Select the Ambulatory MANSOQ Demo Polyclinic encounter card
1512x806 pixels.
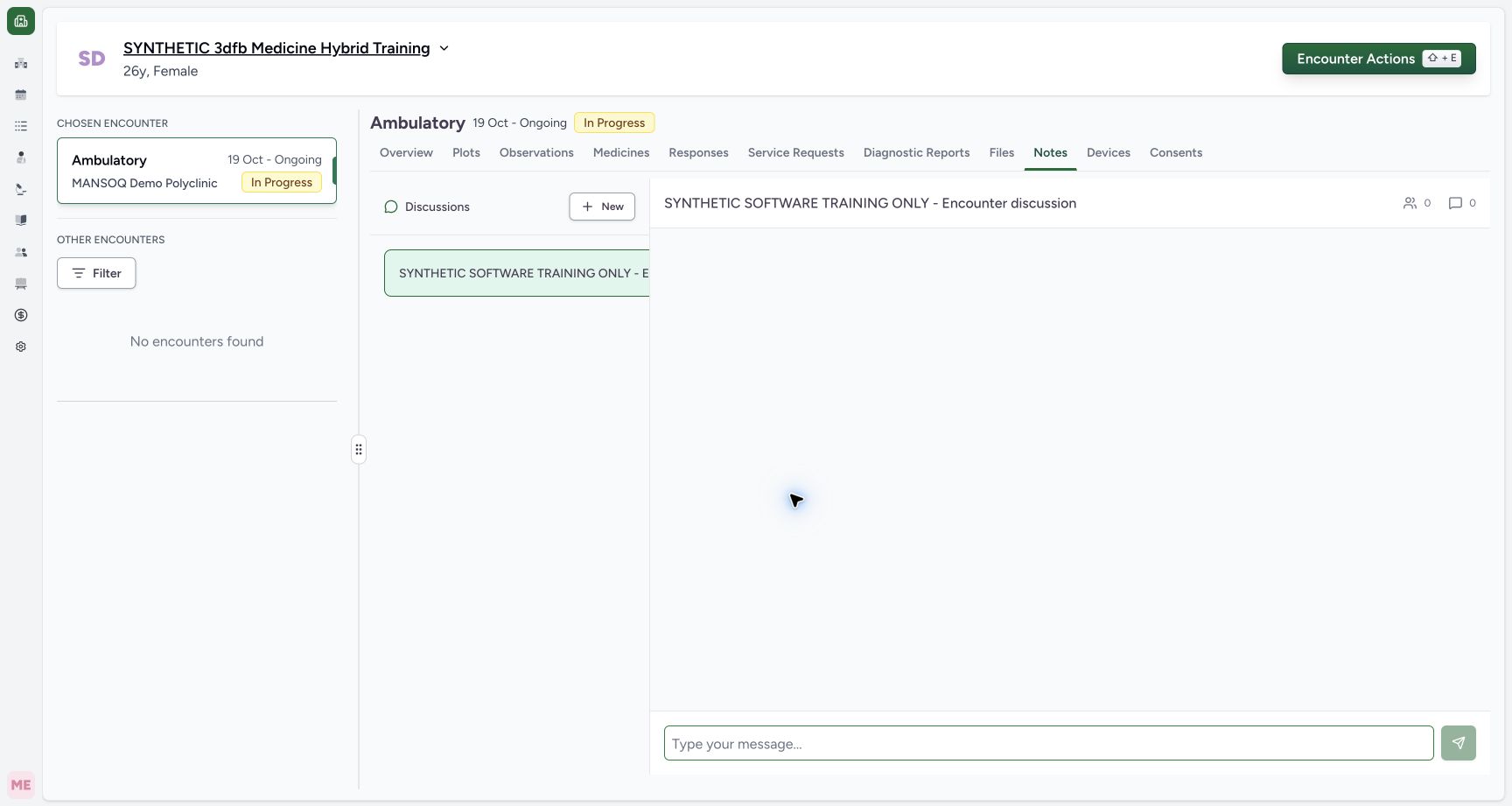[197, 171]
